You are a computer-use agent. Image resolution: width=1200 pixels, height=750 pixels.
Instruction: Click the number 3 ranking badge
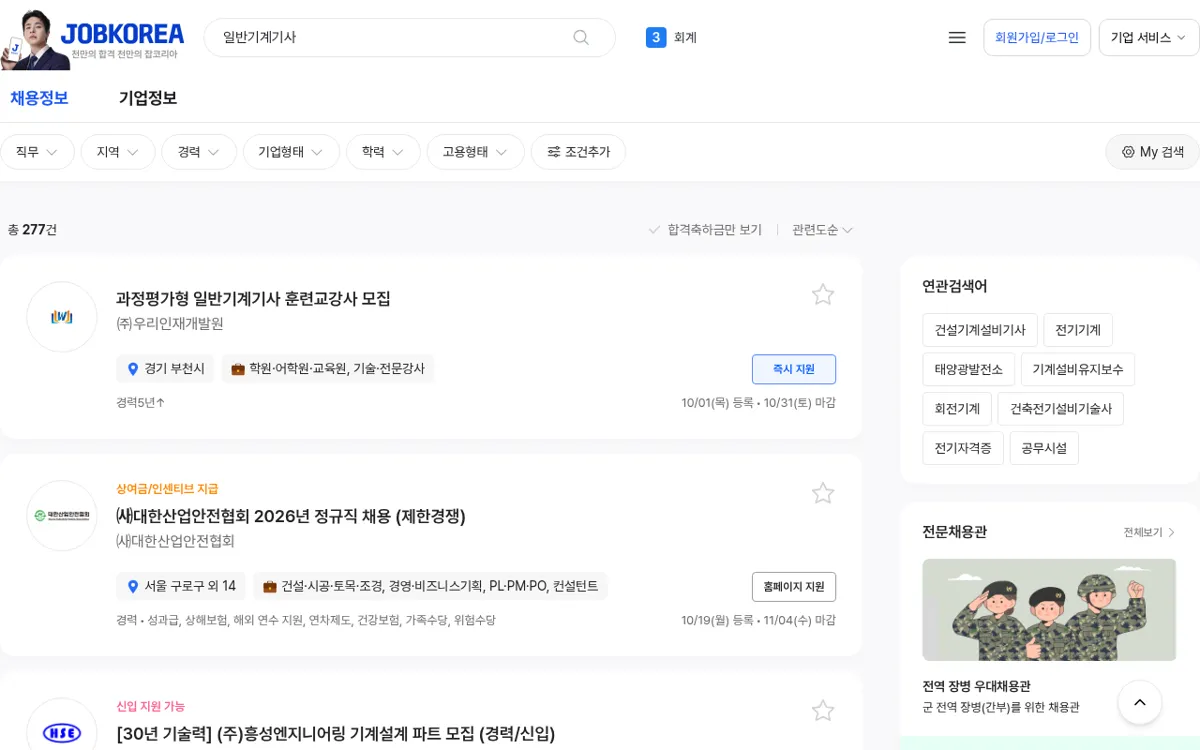pos(656,38)
